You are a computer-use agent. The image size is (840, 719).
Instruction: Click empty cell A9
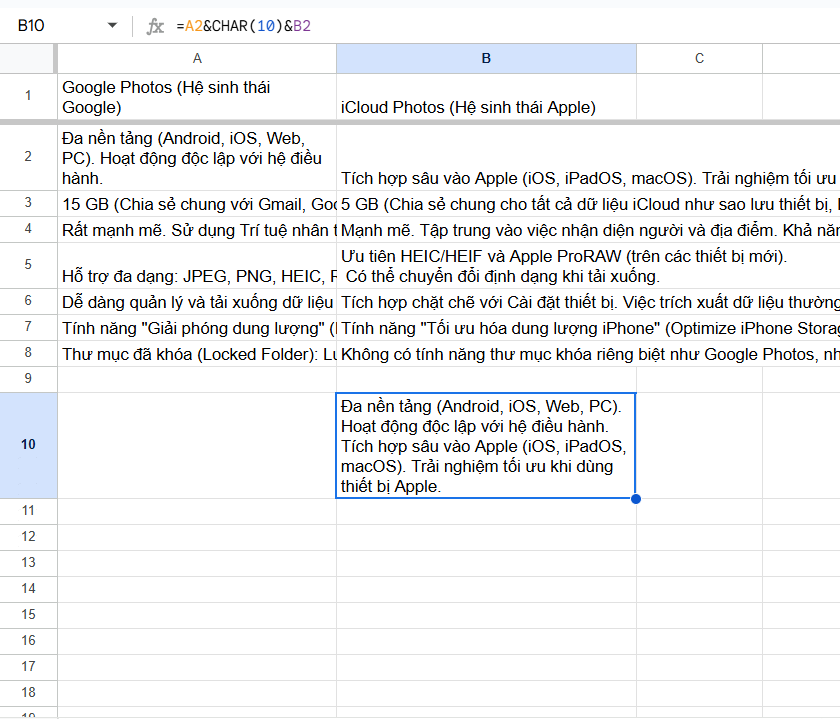197,380
